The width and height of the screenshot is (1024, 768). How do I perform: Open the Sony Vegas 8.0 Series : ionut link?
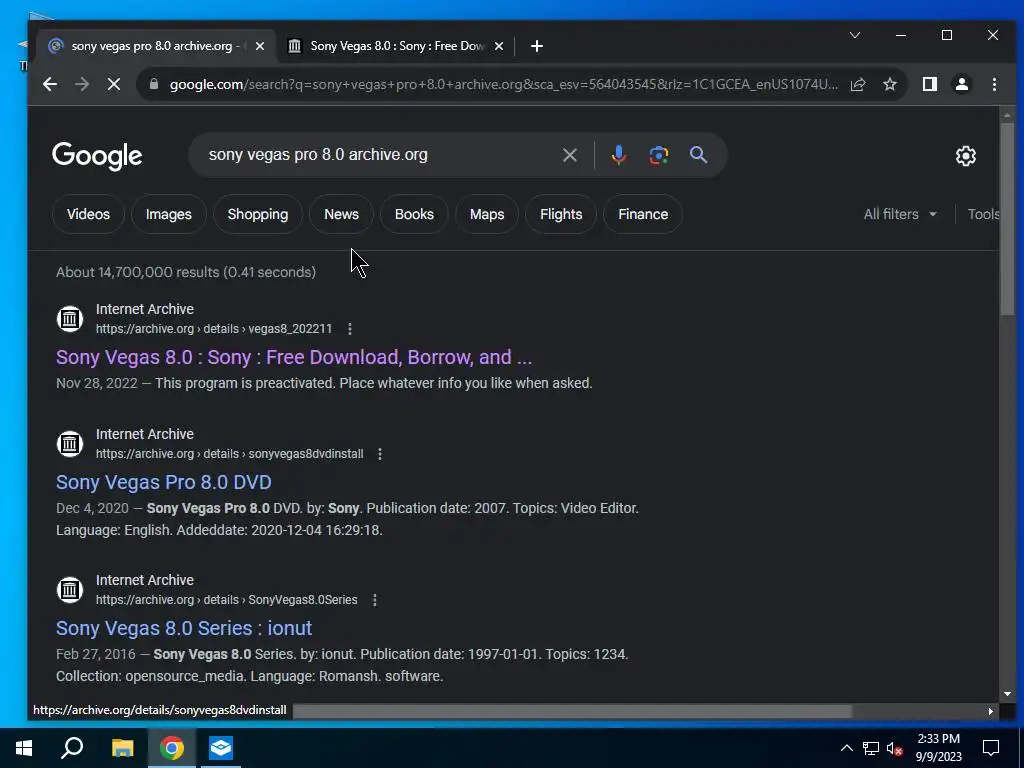(x=184, y=628)
